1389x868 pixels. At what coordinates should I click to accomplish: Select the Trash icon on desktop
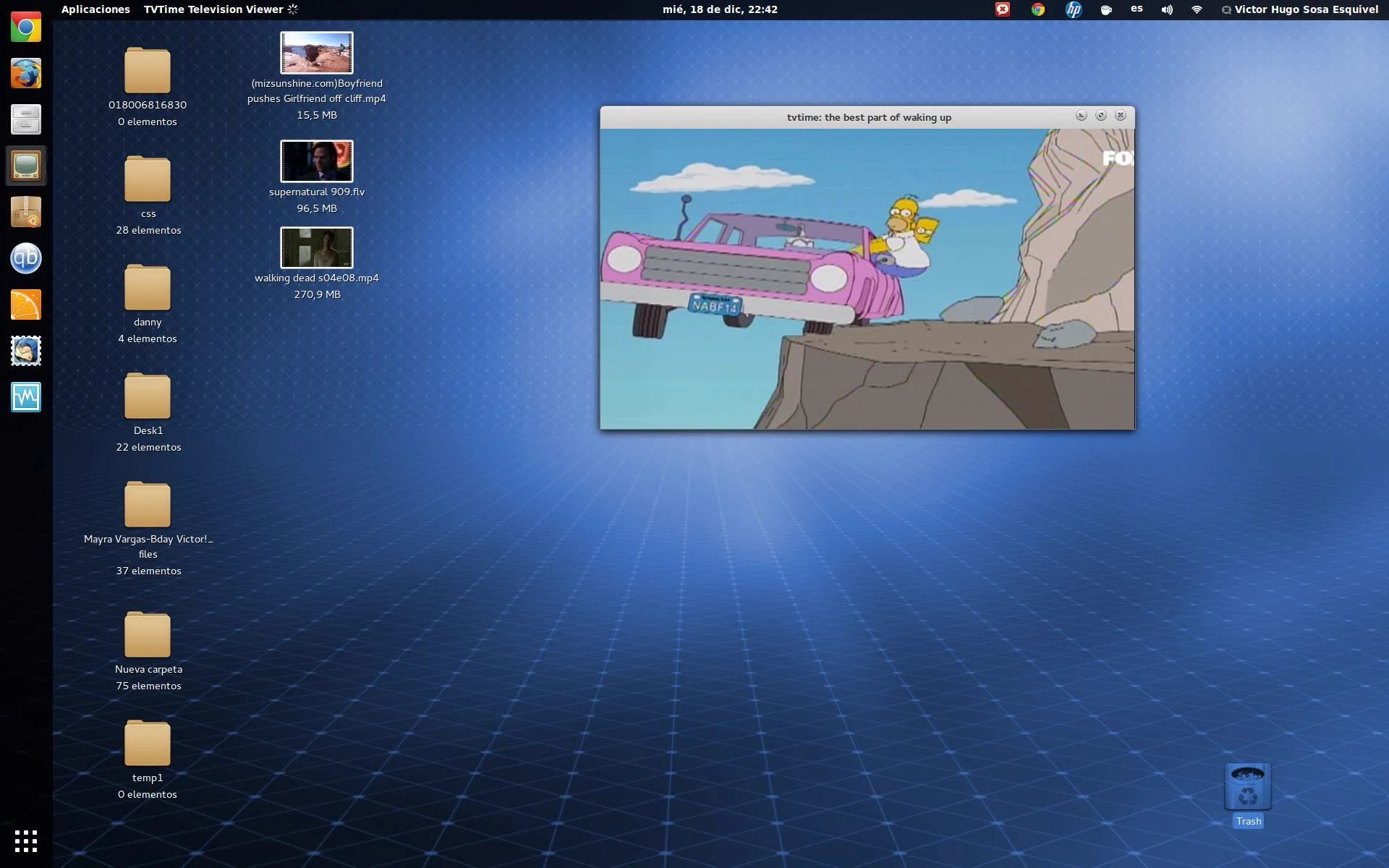(x=1248, y=787)
